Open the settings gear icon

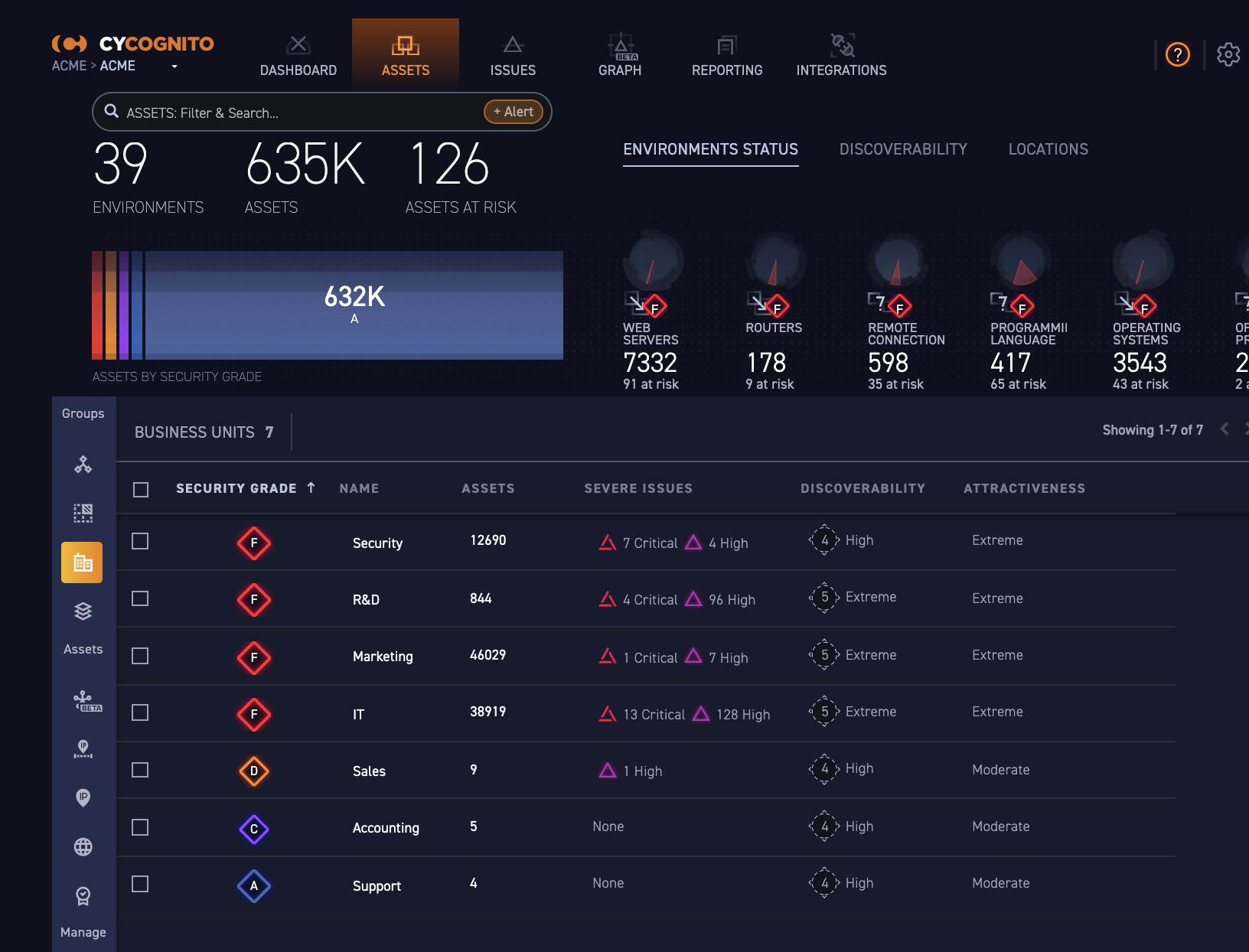1229,54
